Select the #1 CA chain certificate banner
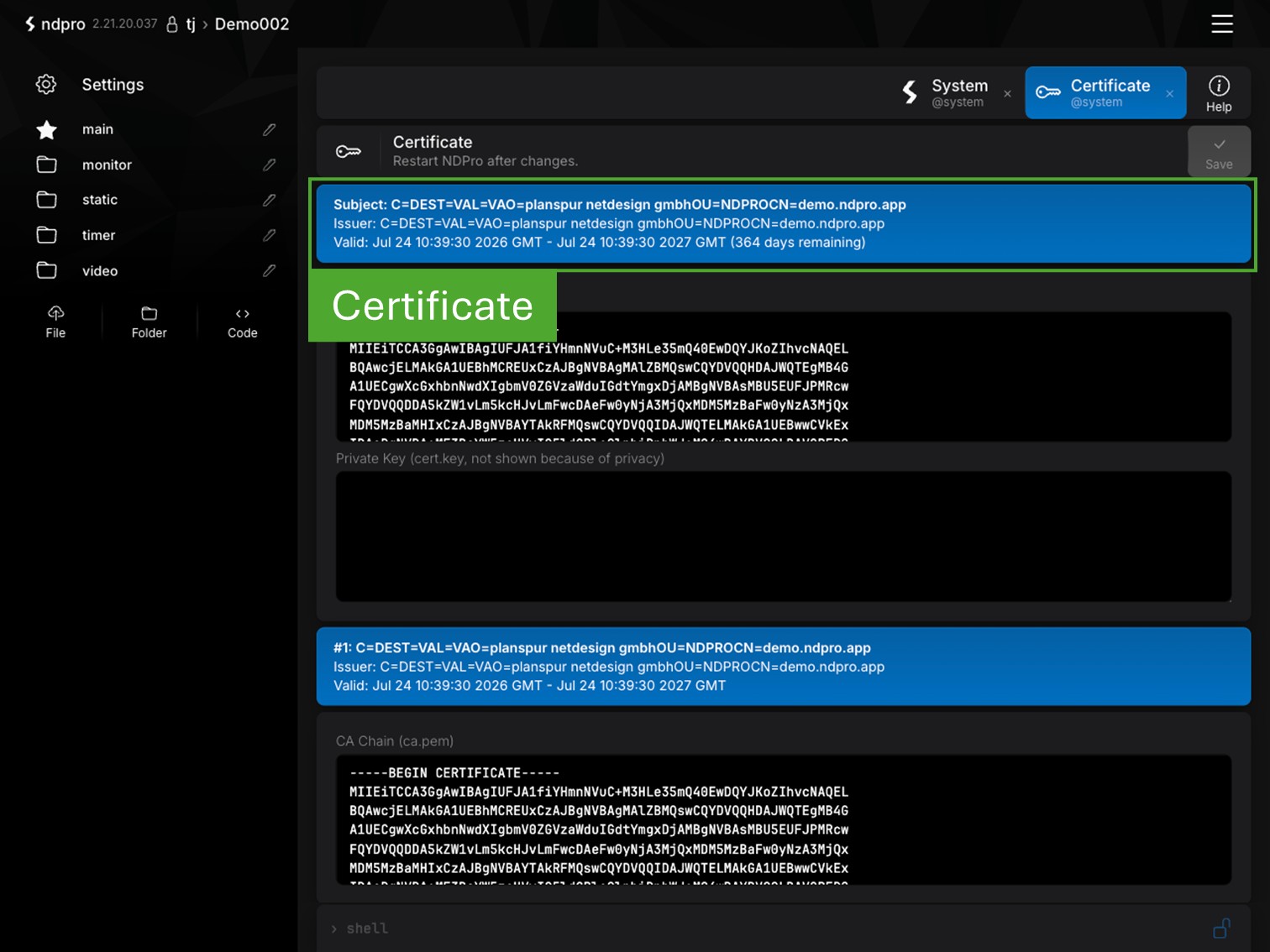The image size is (1270, 952). 784,667
